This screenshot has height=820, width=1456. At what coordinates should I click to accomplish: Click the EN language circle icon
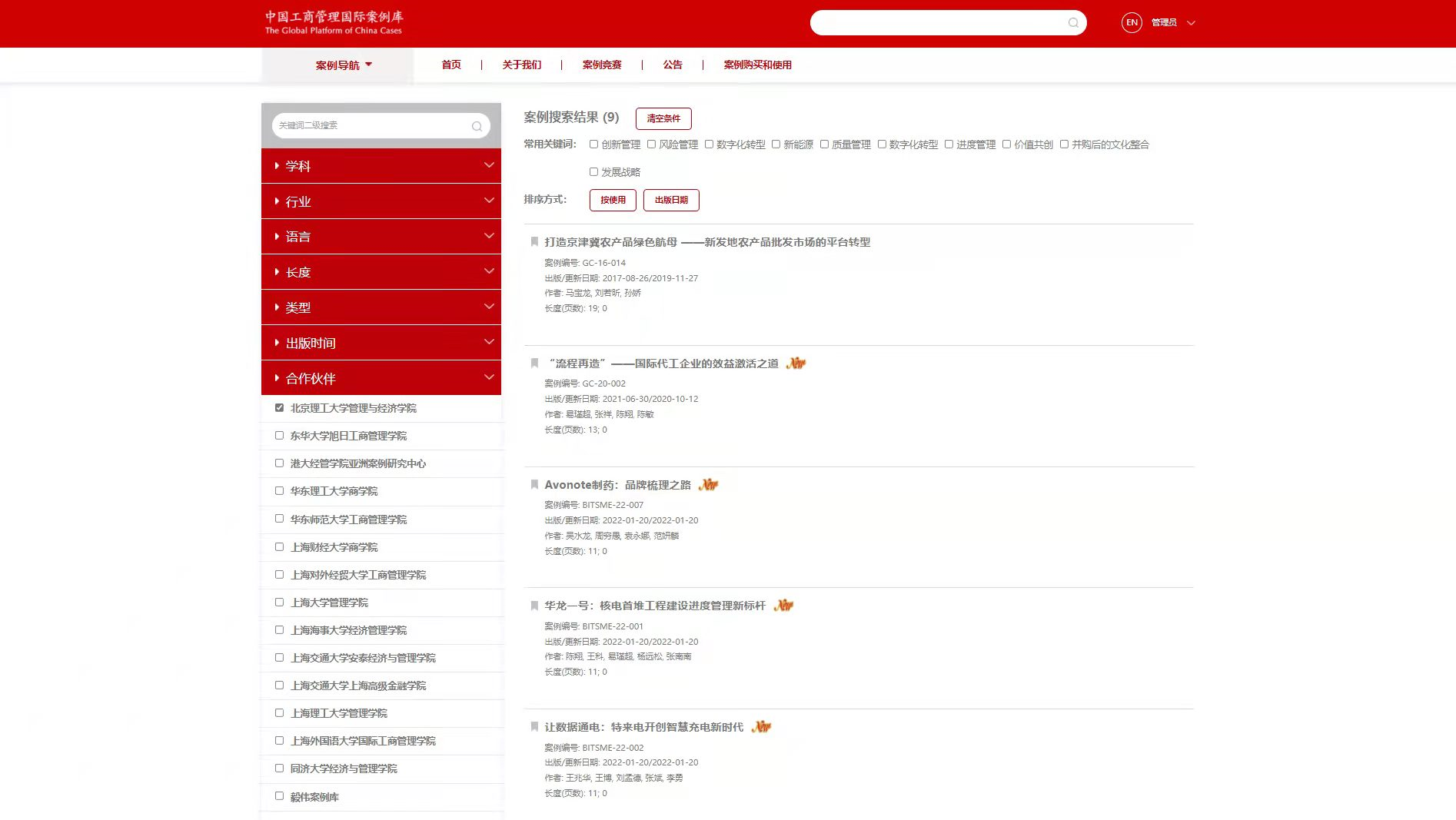(x=1132, y=22)
